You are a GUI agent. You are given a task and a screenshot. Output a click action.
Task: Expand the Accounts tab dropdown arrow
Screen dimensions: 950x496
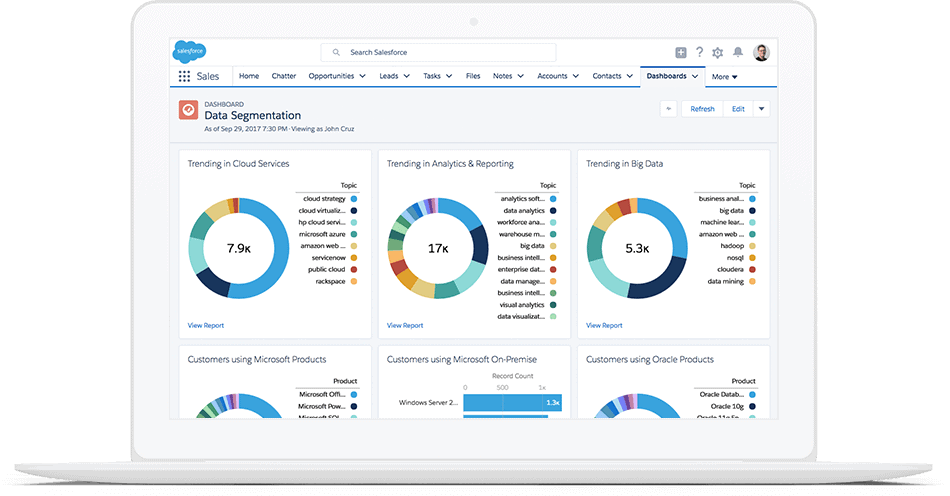pyautogui.click(x=576, y=76)
